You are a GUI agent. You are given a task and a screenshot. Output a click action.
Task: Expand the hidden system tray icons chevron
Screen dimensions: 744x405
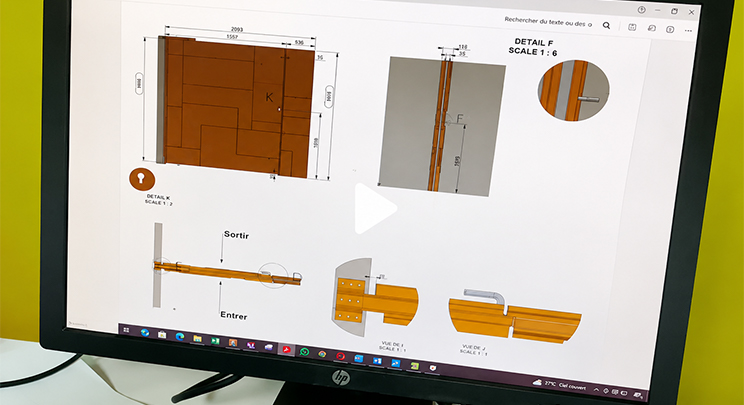(x=596, y=389)
